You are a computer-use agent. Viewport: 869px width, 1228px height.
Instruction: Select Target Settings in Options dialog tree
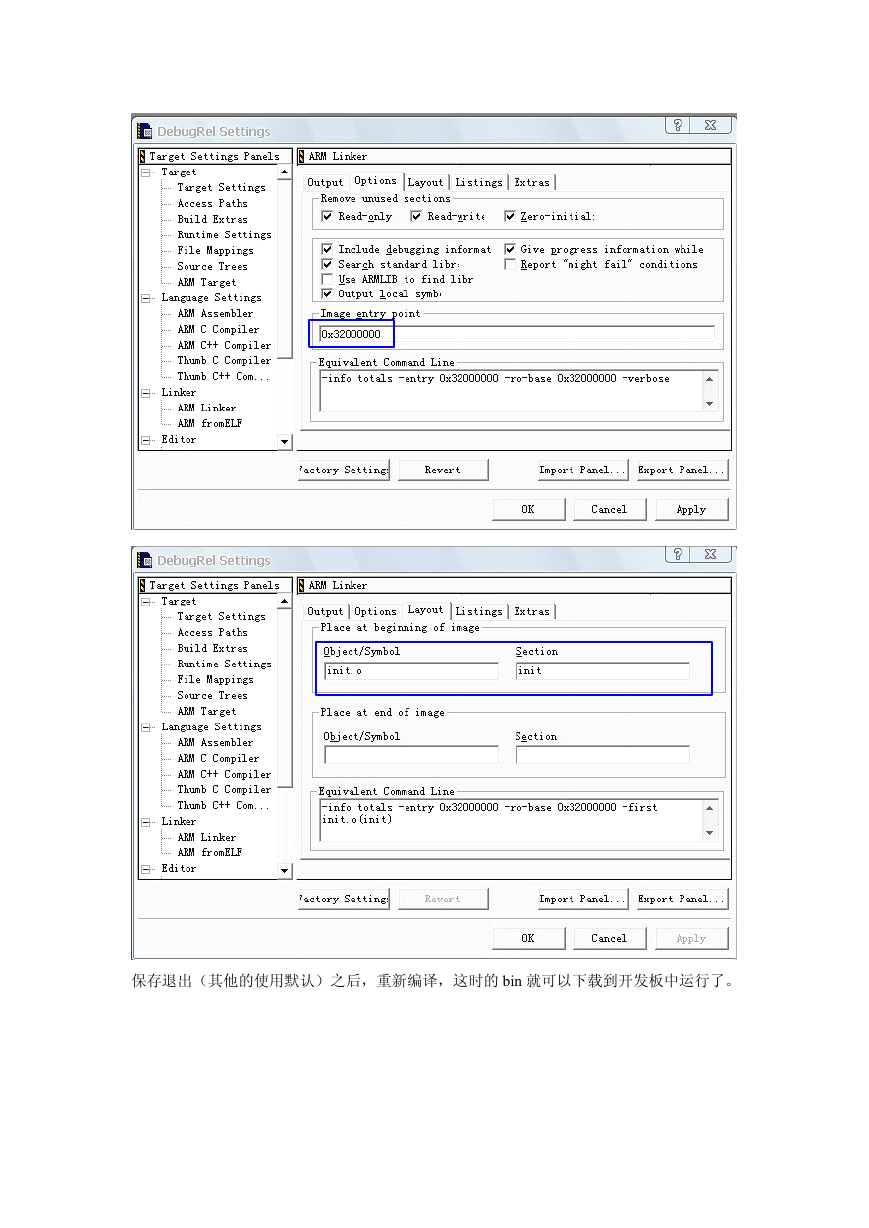pyautogui.click(x=221, y=188)
